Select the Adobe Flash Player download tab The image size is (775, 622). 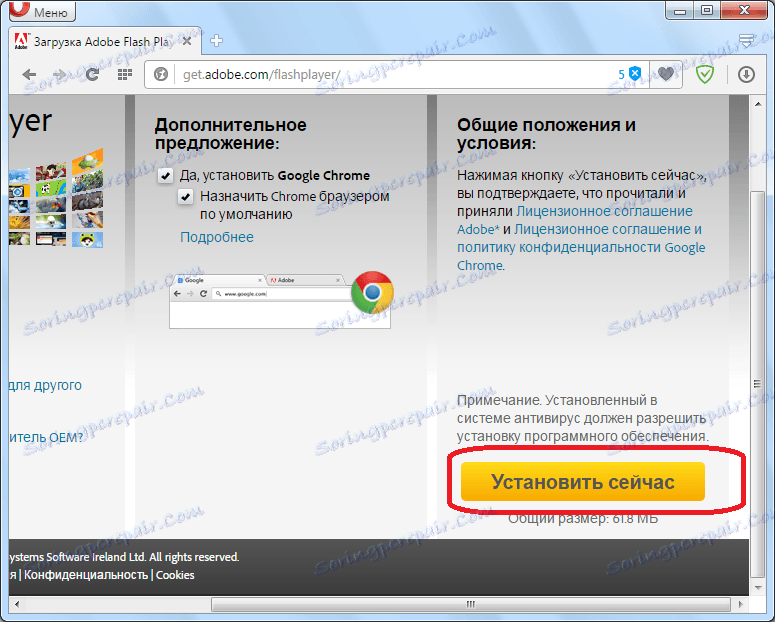pos(105,42)
